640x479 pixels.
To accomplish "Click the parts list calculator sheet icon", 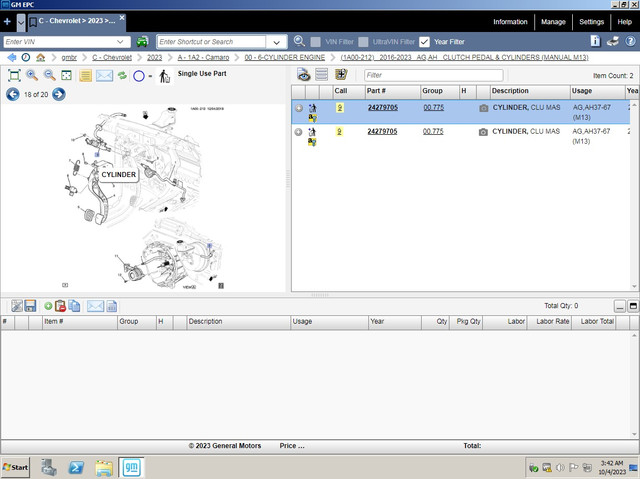I will tap(111, 306).
